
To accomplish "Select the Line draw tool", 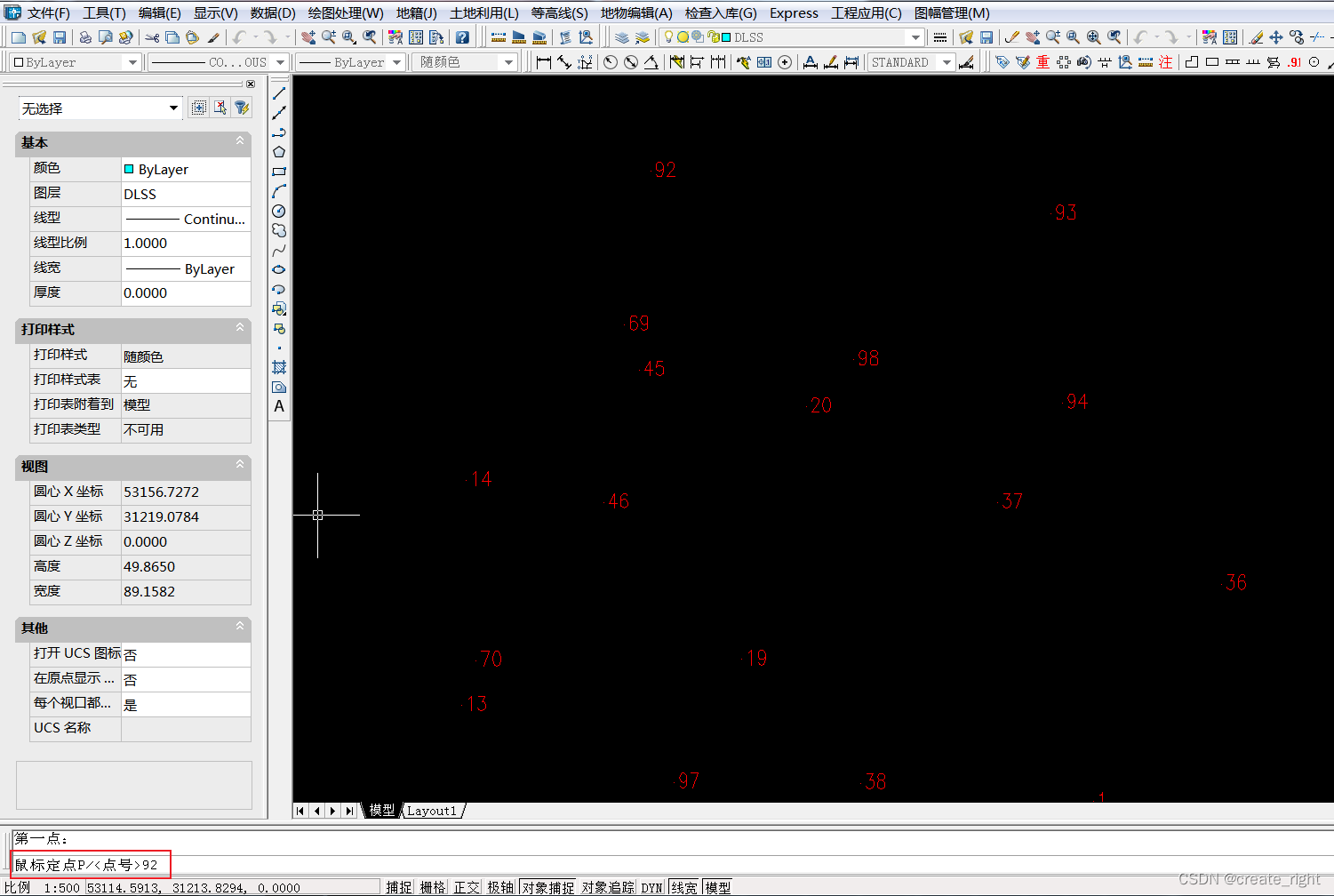I will click(279, 93).
